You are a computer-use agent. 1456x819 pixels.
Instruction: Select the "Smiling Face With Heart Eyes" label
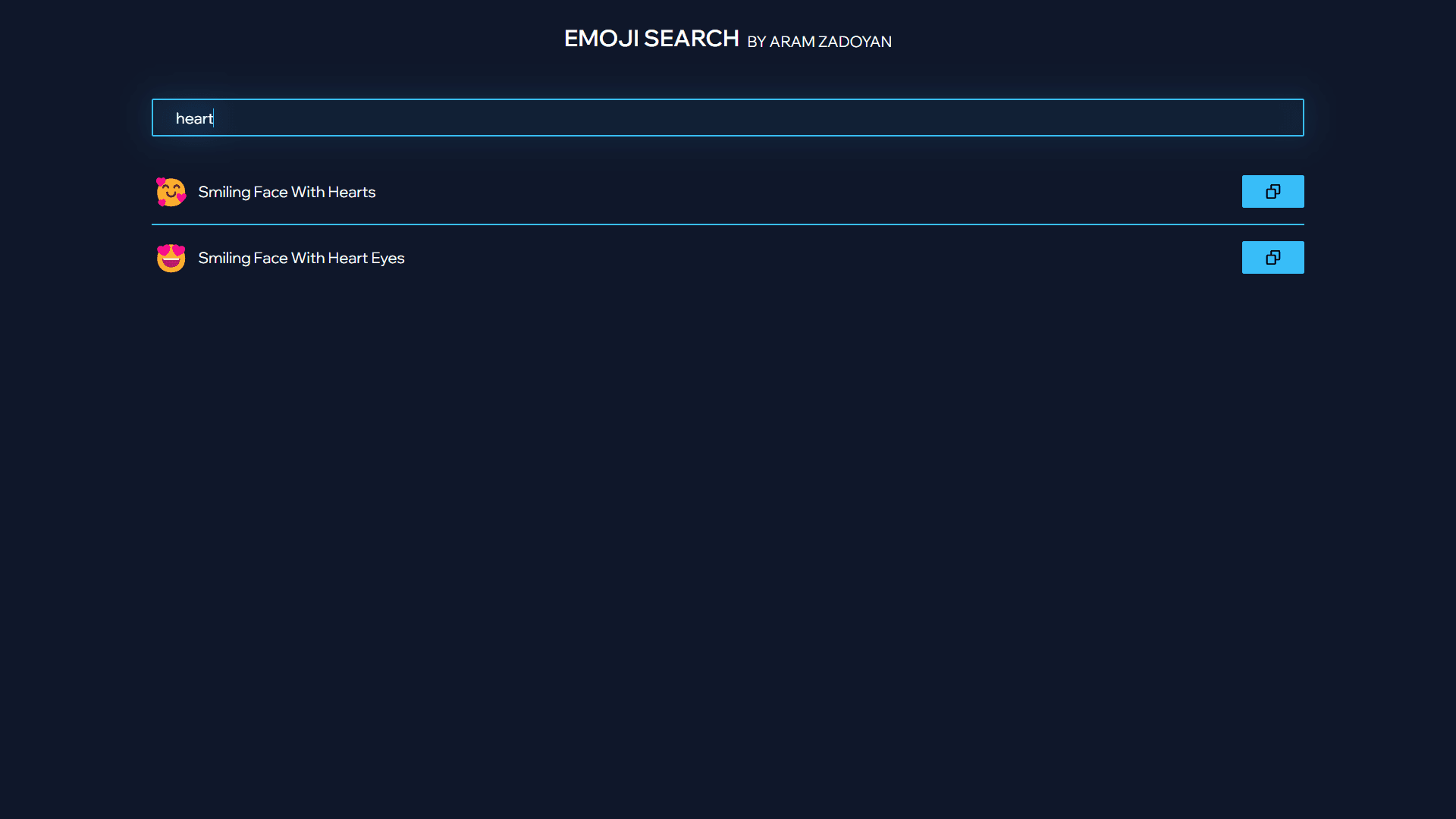coord(301,259)
